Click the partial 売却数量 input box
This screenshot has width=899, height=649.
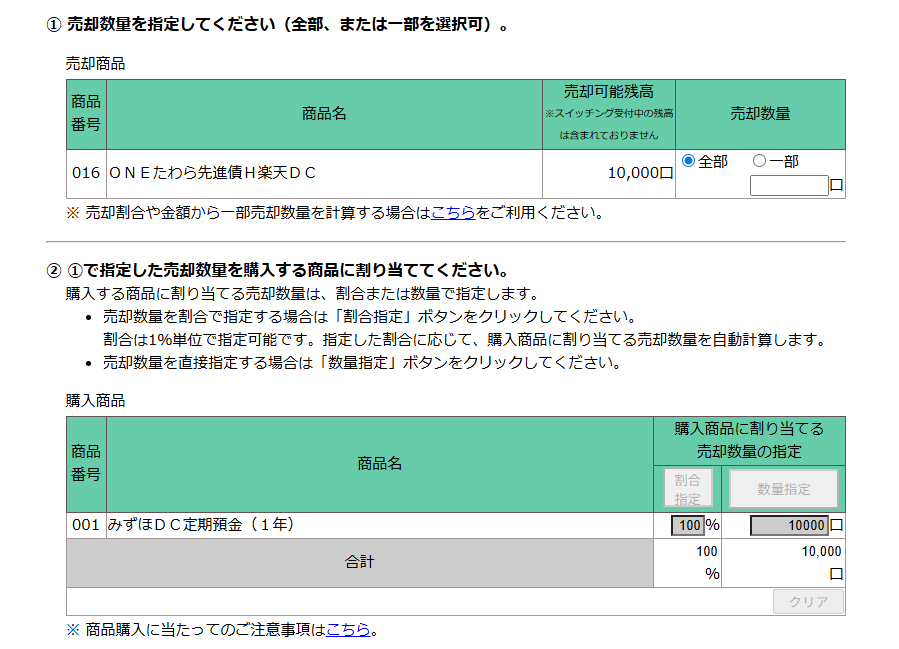click(789, 185)
